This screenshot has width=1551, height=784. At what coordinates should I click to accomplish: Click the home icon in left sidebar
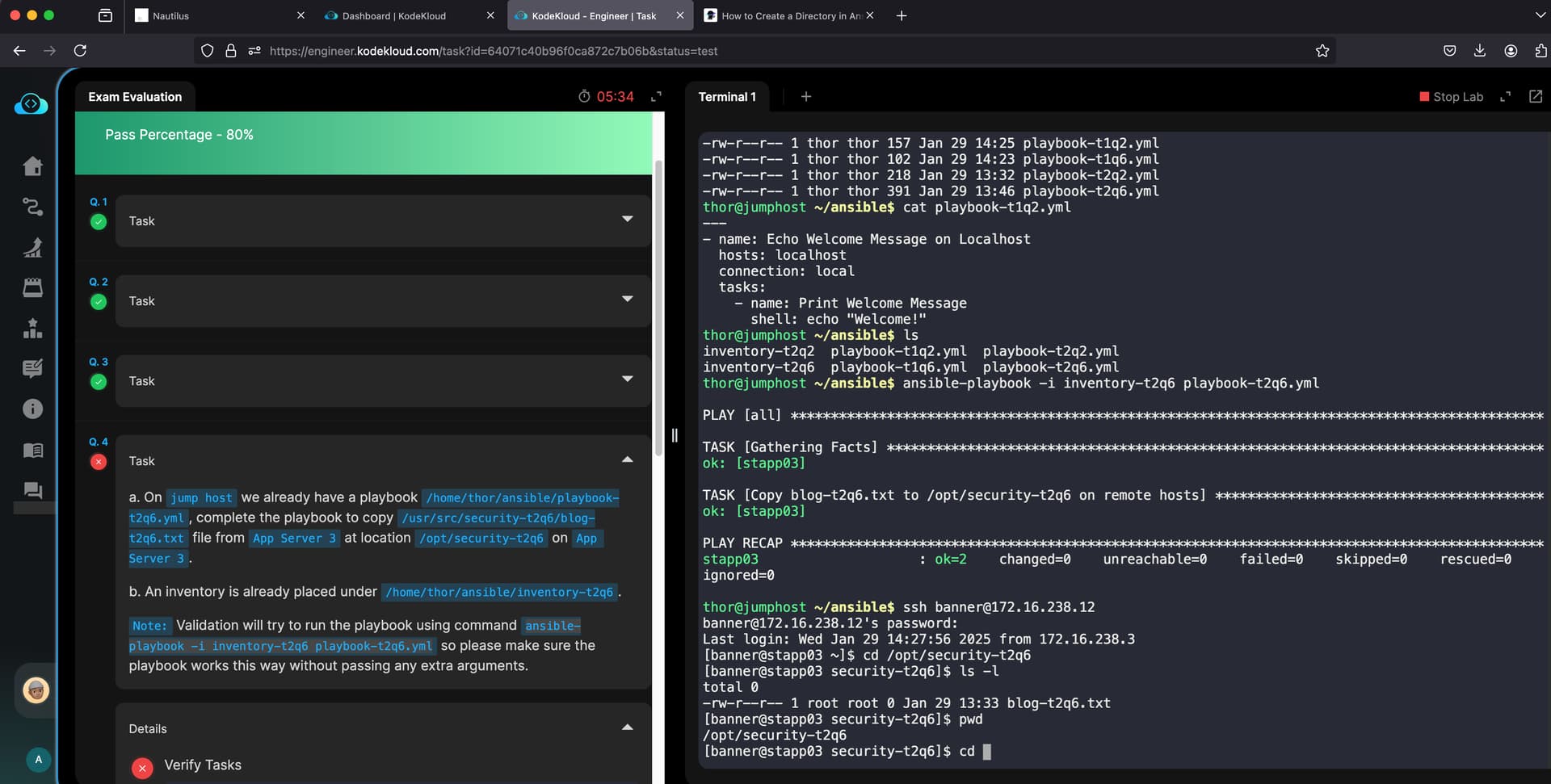click(x=32, y=166)
